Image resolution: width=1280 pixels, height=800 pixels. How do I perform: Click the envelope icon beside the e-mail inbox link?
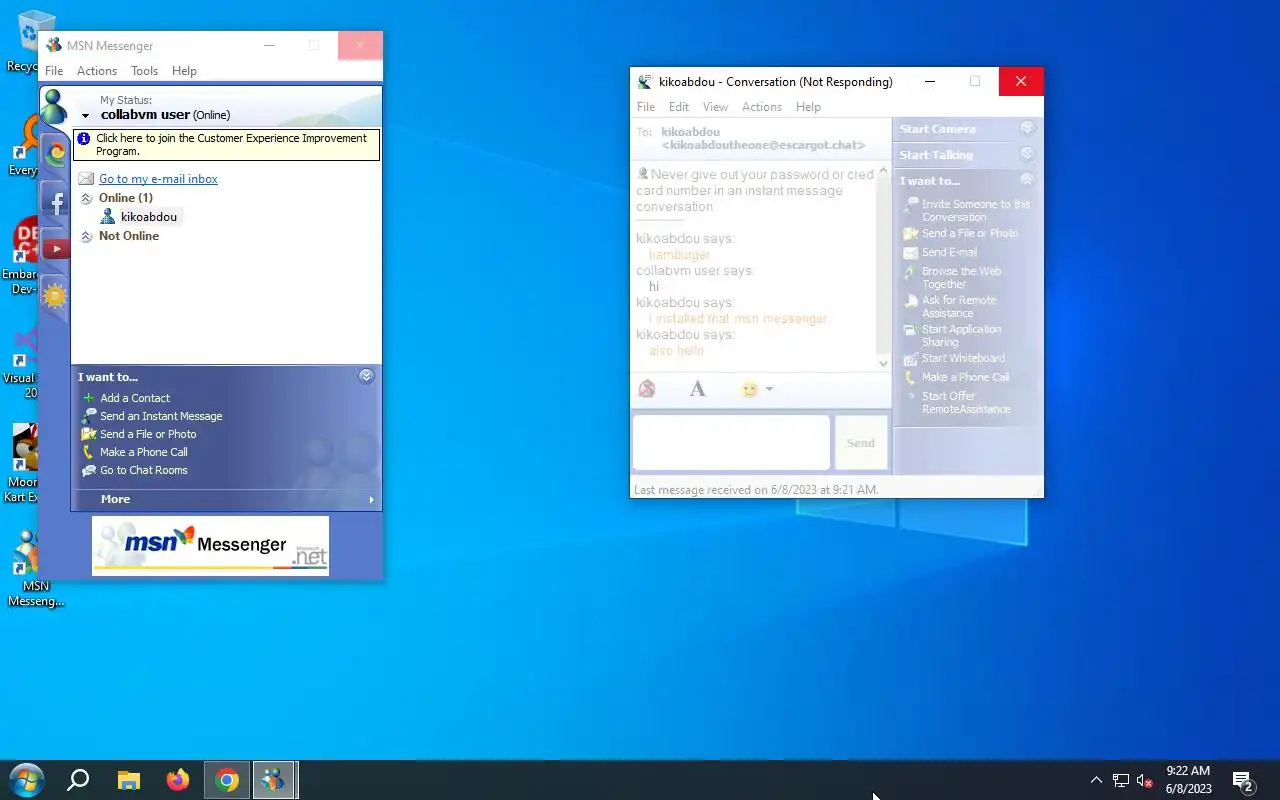click(x=87, y=179)
